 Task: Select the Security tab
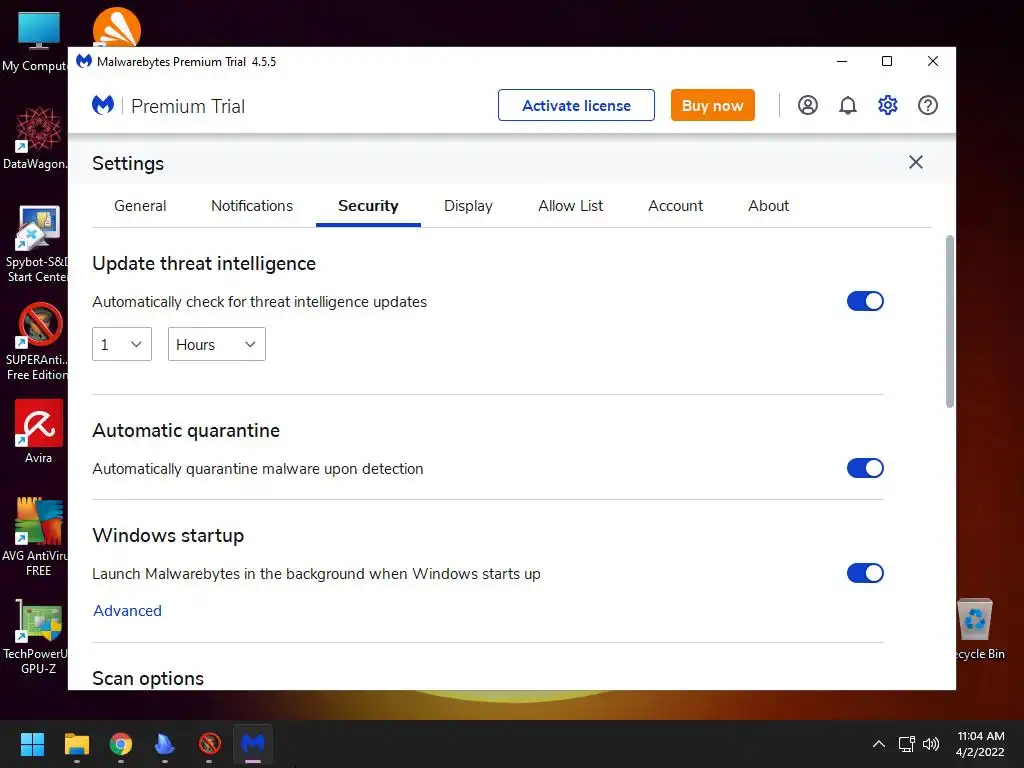coord(368,206)
